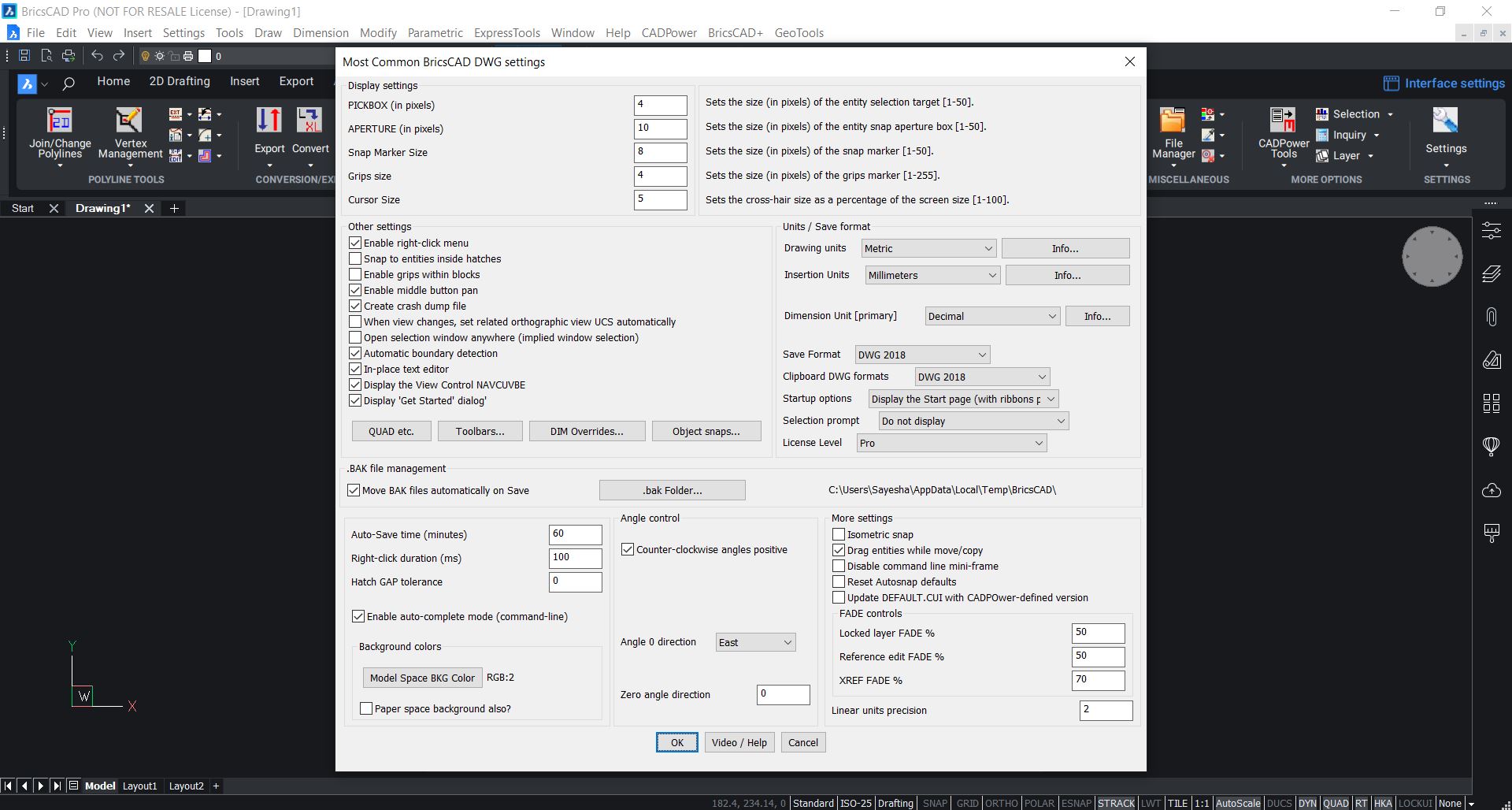The height and width of the screenshot is (810, 1512).
Task: Click the Inquiry calculator icon
Action: pos(1322,136)
